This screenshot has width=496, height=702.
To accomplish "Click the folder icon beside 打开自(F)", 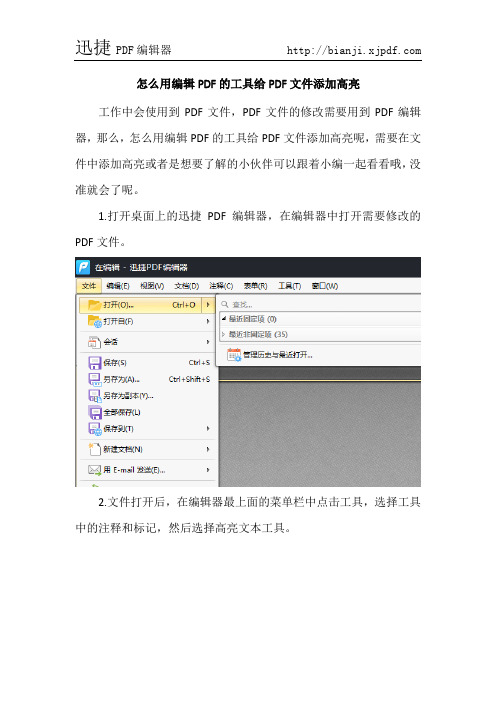I will [x=94, y=321].
